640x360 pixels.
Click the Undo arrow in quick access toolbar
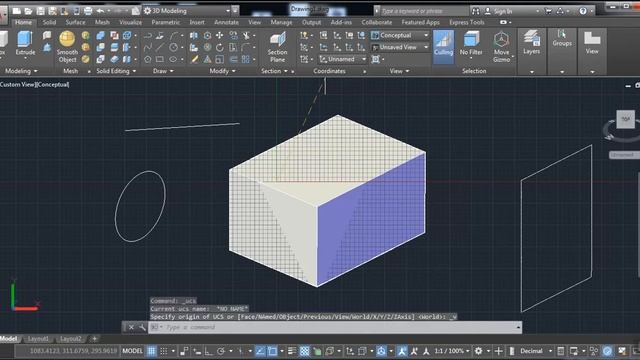point(100,11)
